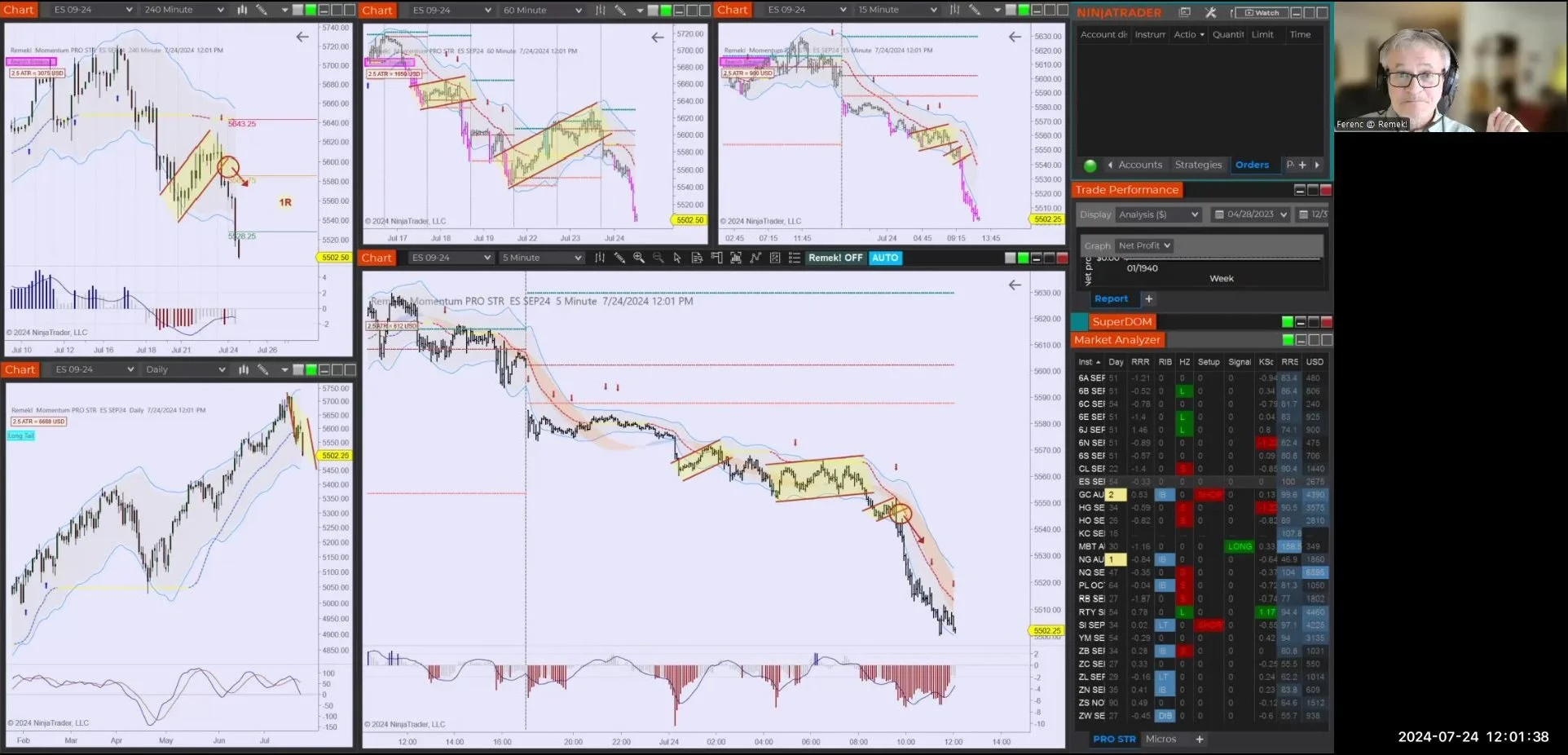Open bar type icon in 240 Minute chart

tap(242, 10)
